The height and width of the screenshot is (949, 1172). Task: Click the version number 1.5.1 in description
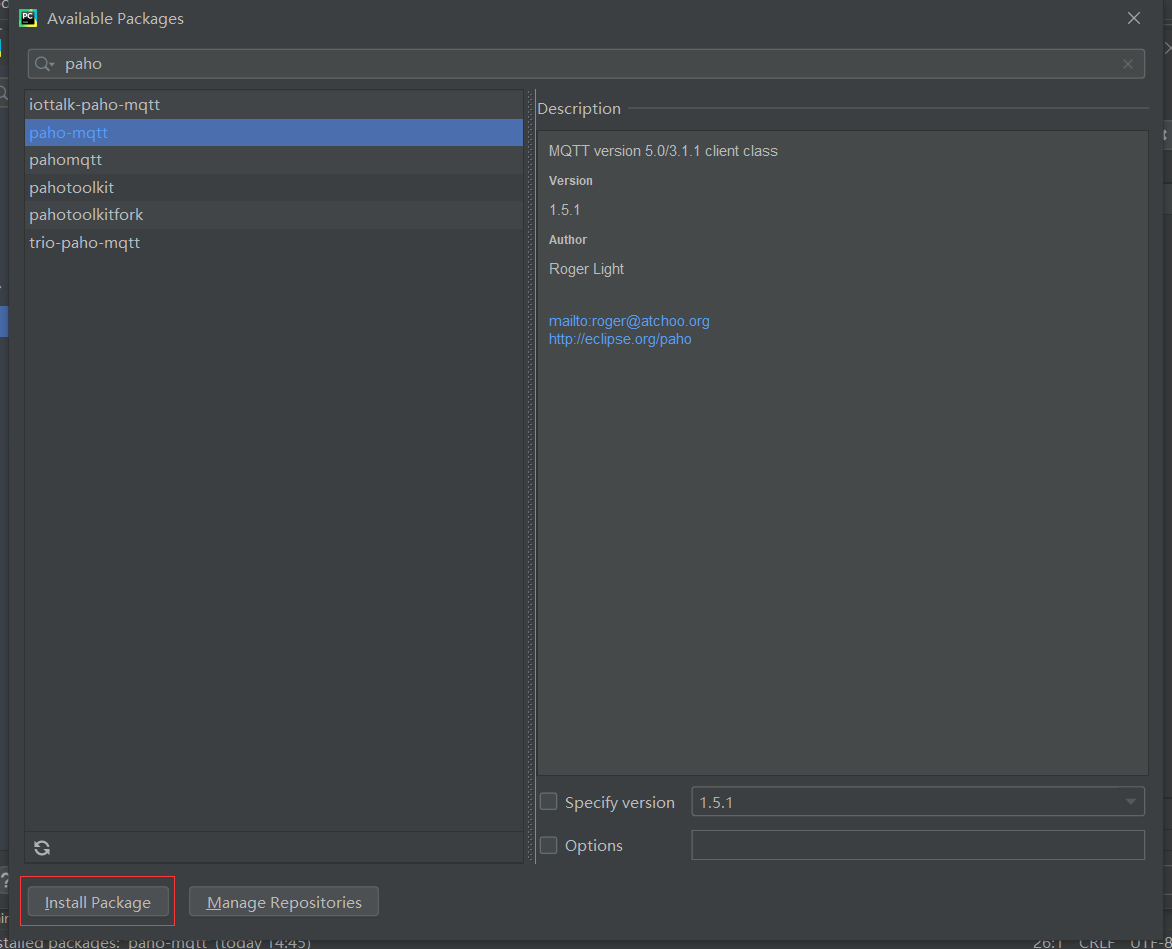coord(565,210)
